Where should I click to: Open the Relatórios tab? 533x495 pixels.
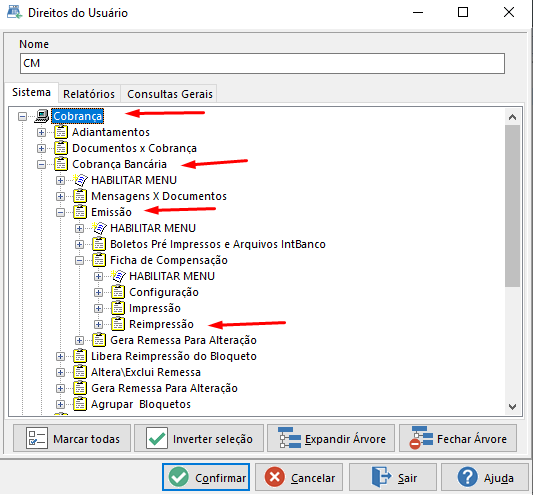point(89,94)
